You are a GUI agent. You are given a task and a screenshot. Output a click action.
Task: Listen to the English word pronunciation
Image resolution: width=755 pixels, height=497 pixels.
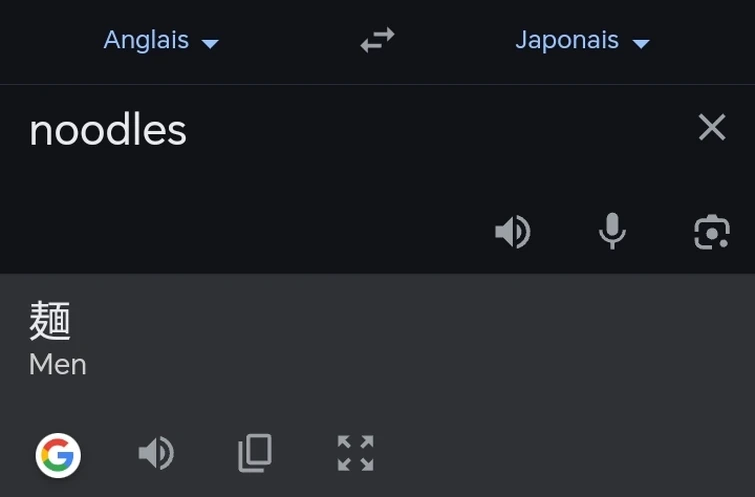pyautogui.click(x=512, y=232)
